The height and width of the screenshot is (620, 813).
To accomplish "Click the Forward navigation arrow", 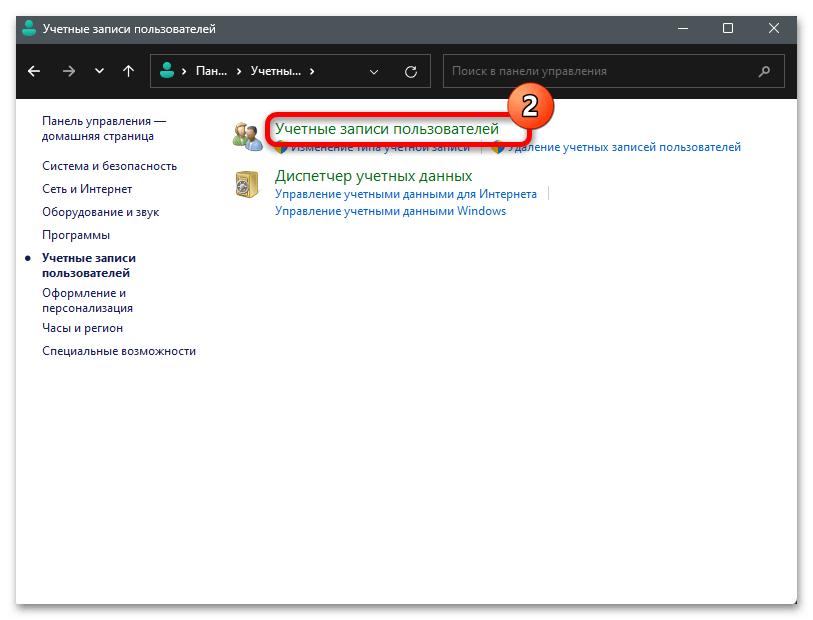I will [x=68, y=71].
